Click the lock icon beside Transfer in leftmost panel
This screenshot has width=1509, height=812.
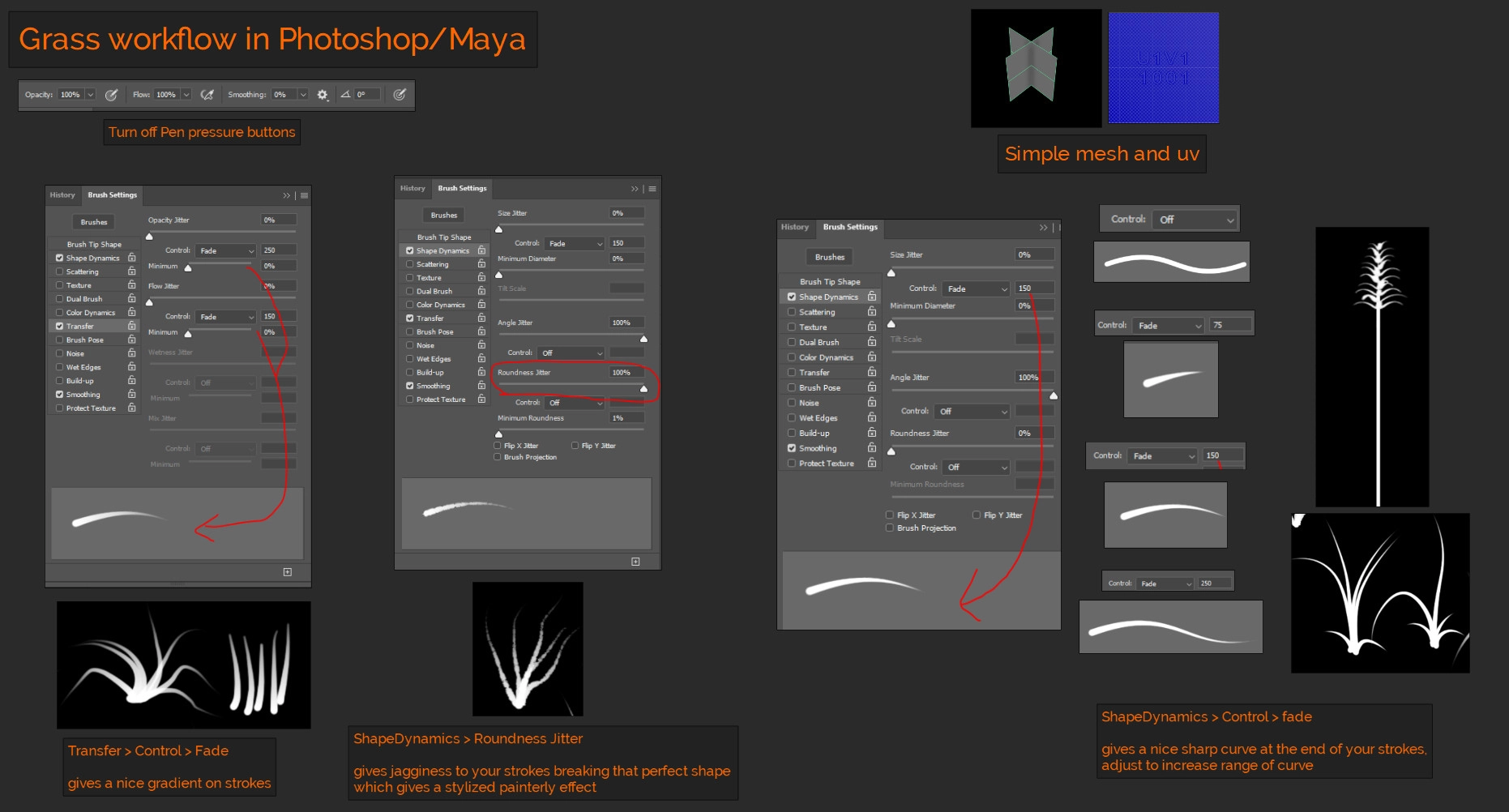click(131, 326)
